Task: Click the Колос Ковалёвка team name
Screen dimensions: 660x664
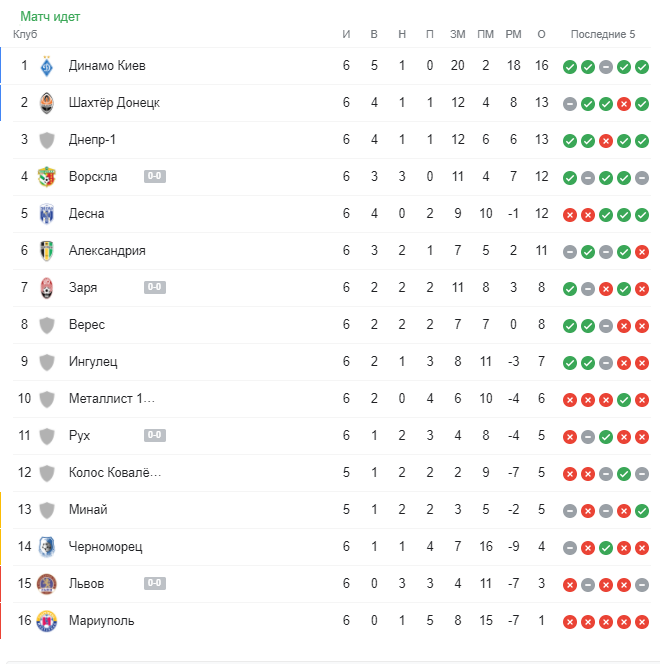Action: click(x=115, y=473)
